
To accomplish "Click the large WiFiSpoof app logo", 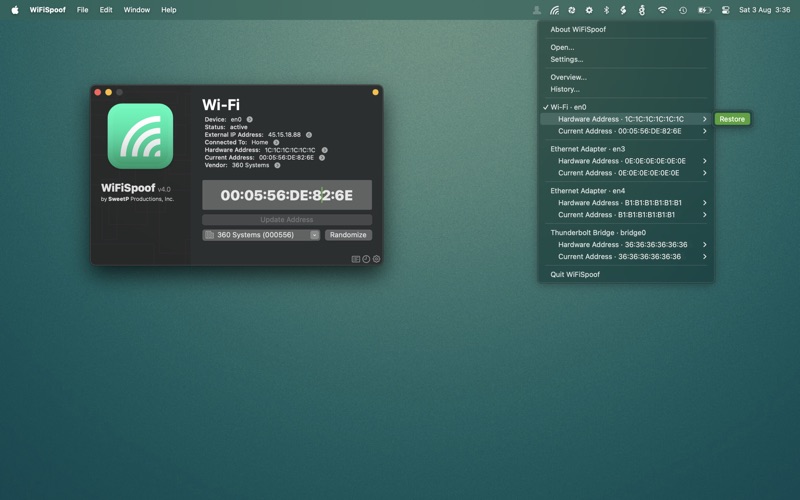I will [140, 136].
